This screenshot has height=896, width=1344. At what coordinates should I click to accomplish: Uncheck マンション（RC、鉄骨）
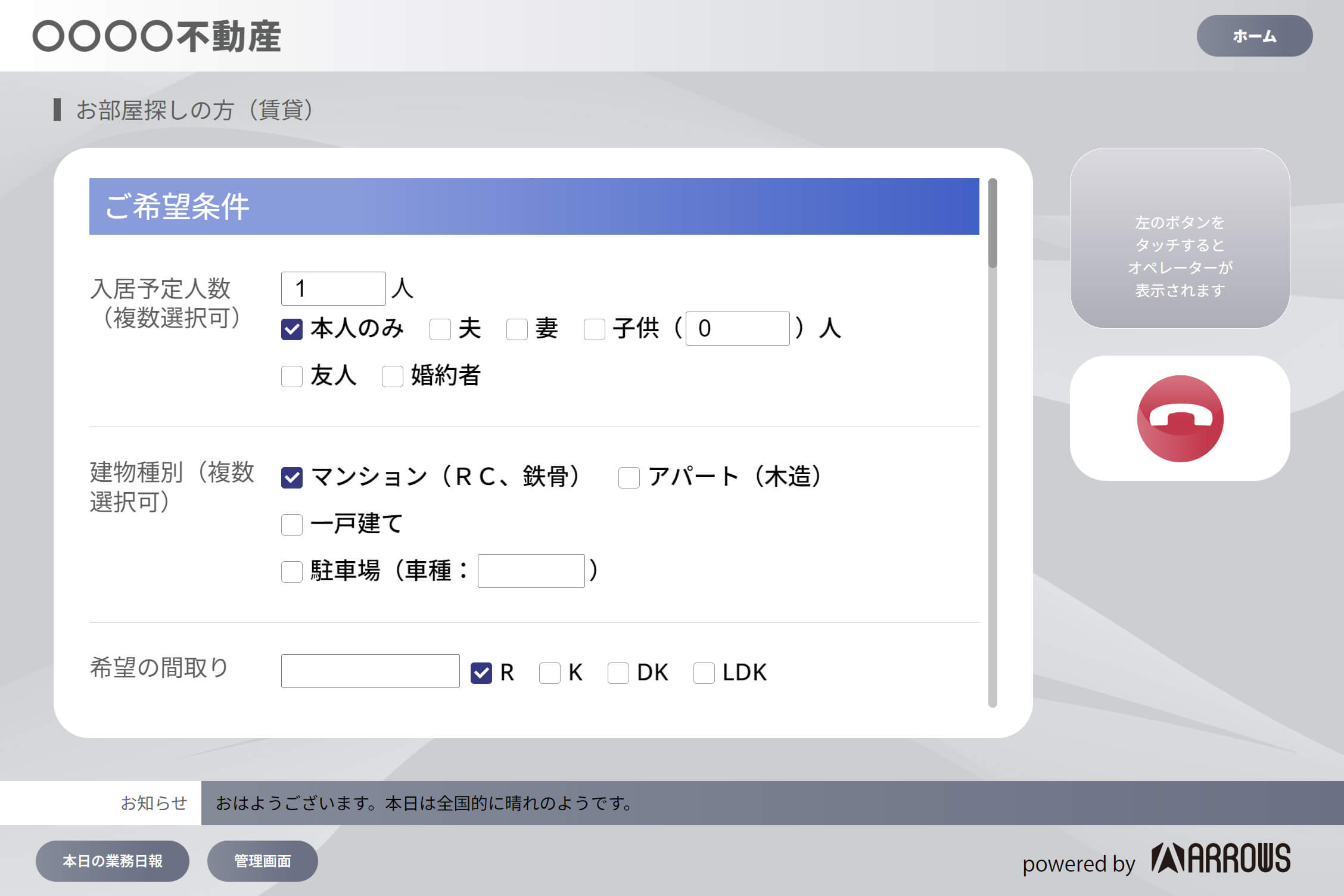[291, 477]
